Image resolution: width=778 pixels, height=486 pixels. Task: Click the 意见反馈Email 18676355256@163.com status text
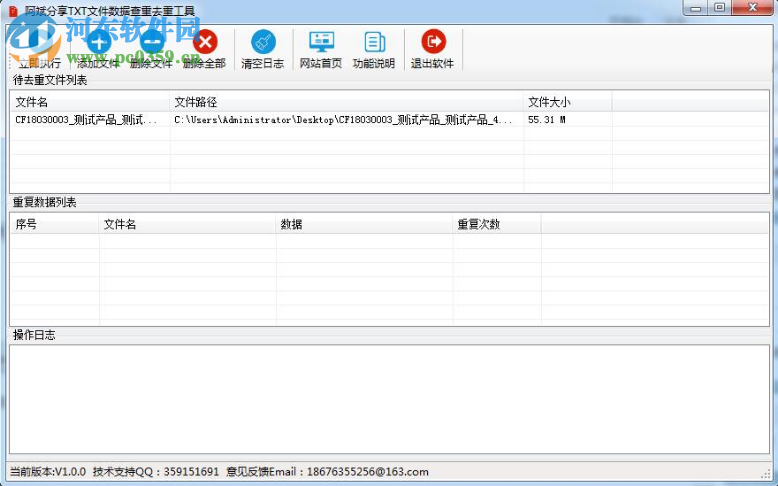tap(327, 472)
